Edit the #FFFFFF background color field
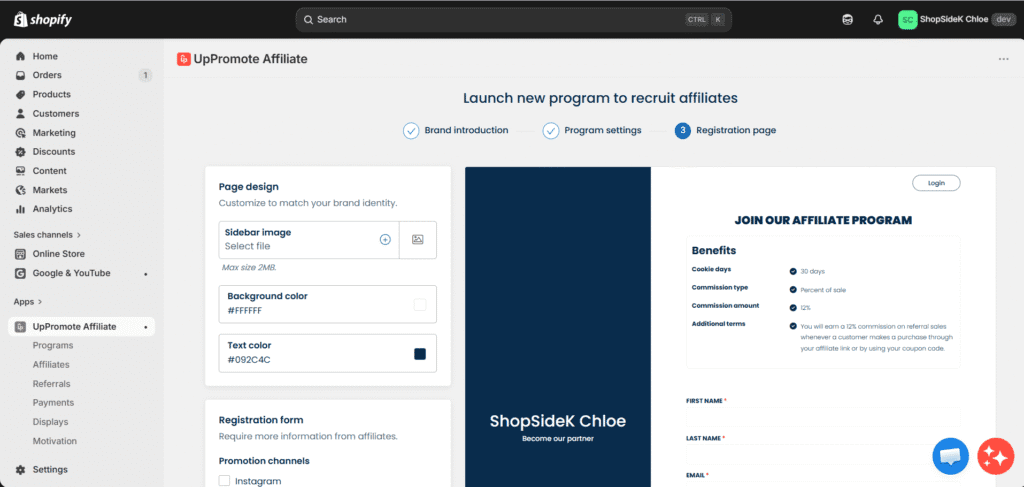This screenshot has height=487, width=1024. click(328, 304)
